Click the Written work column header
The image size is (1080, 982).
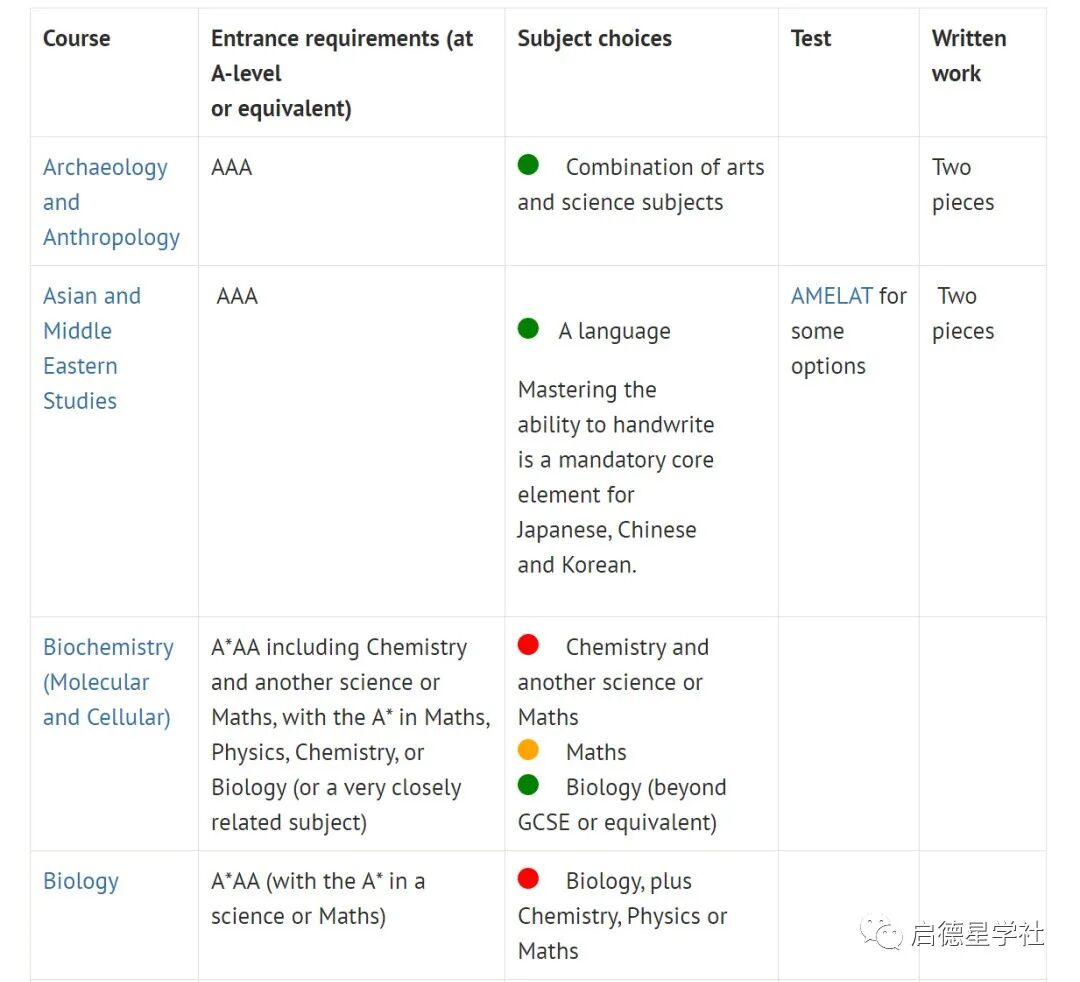tap(968, 56)
